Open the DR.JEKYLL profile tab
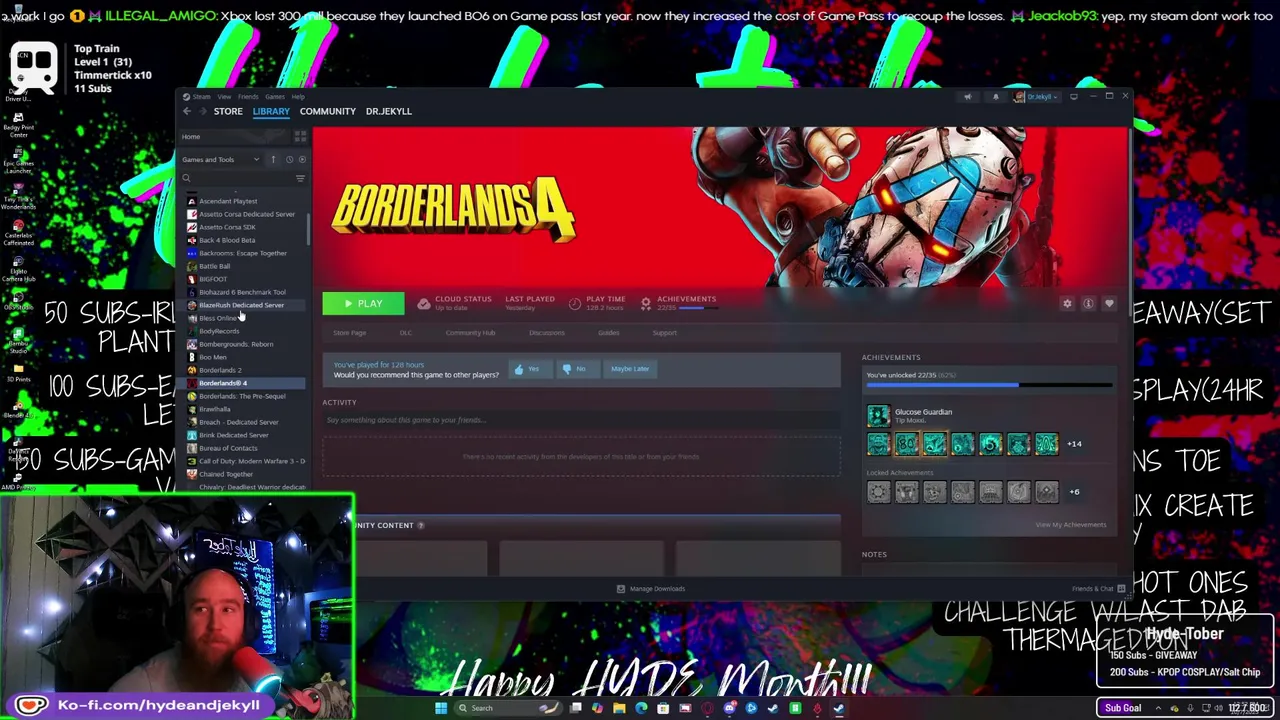Image resolution: width=1280 pixels, height=720 pixels. tap(389, 111)
